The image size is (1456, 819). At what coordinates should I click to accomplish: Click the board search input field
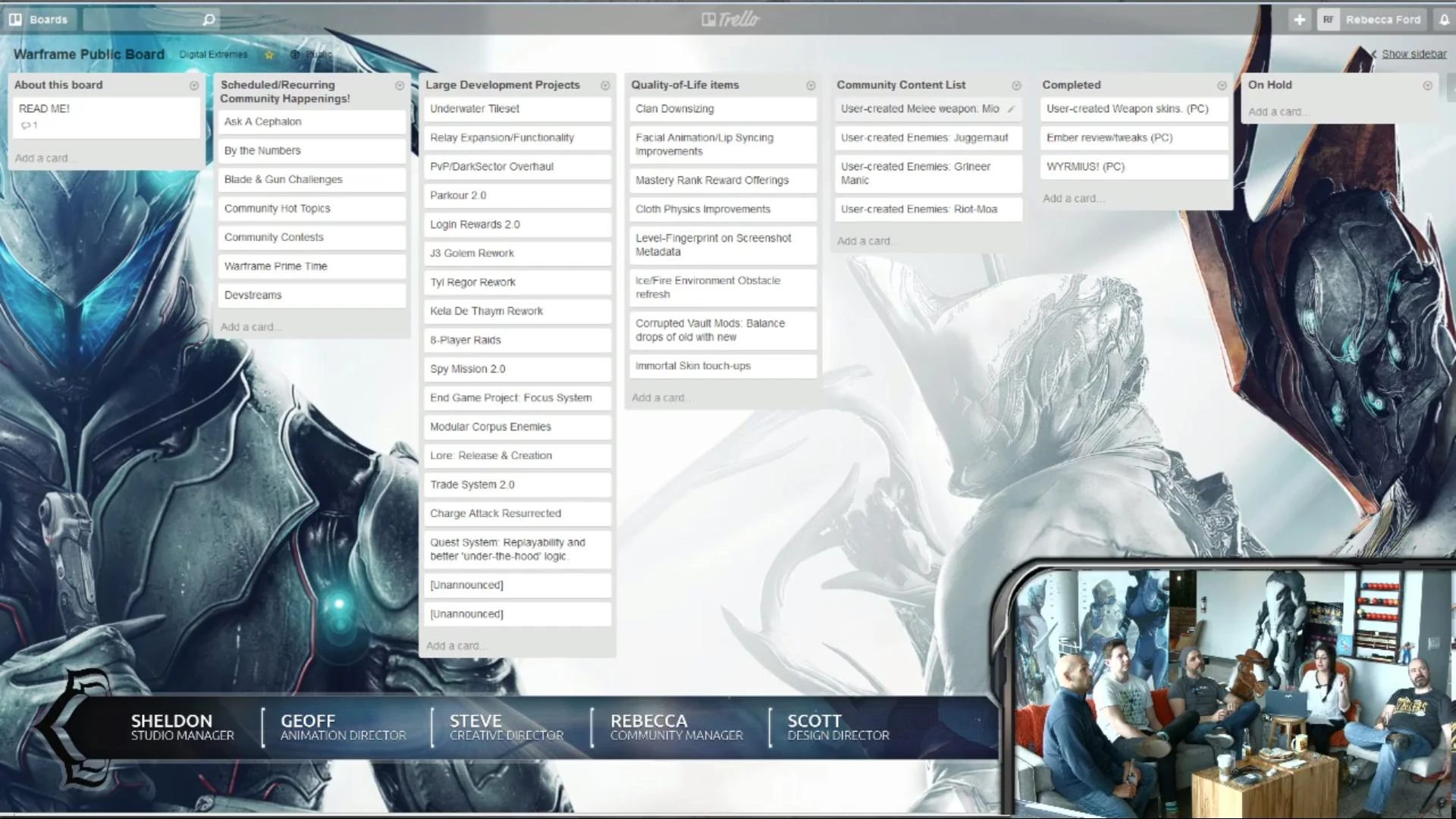click(140, 20)
